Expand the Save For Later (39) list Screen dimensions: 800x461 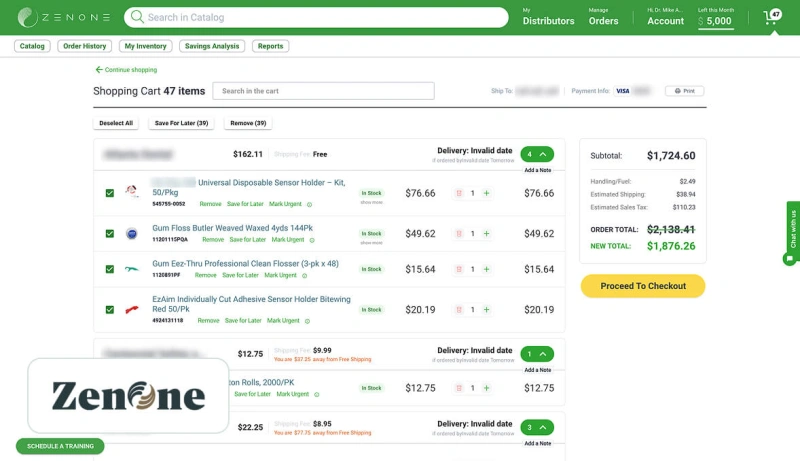pyautogui.click(x=181, y=123)
